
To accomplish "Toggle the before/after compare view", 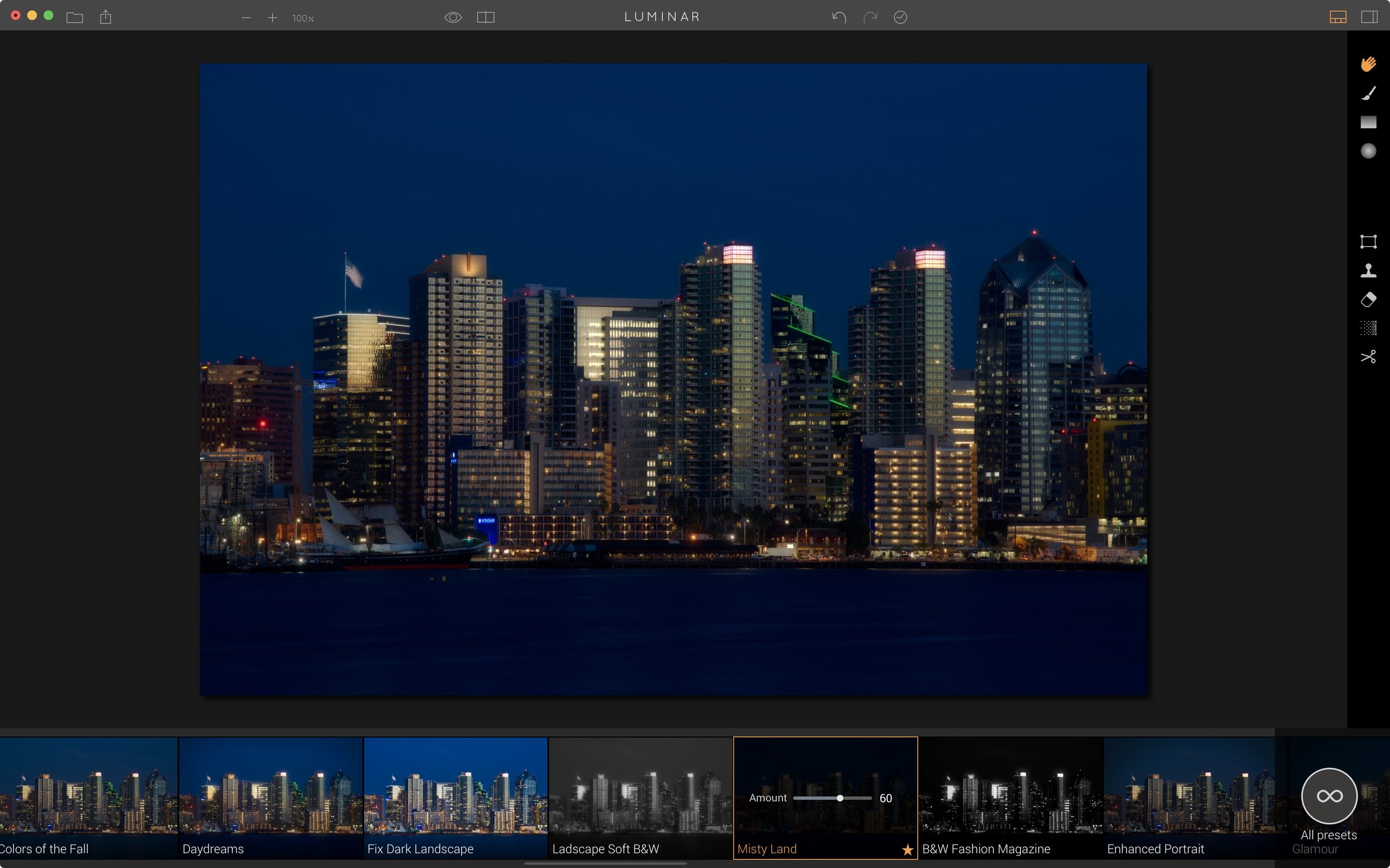I will (x=485, y=17).
